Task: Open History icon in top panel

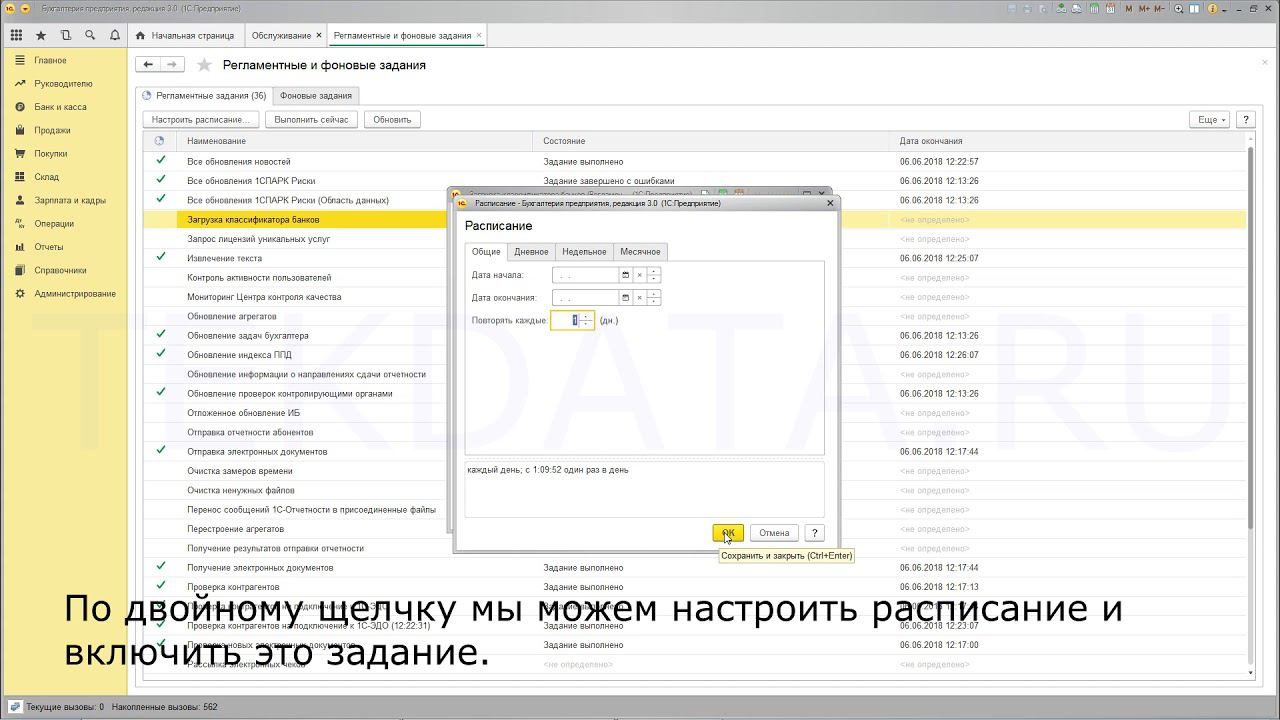Action: [66, 35]
